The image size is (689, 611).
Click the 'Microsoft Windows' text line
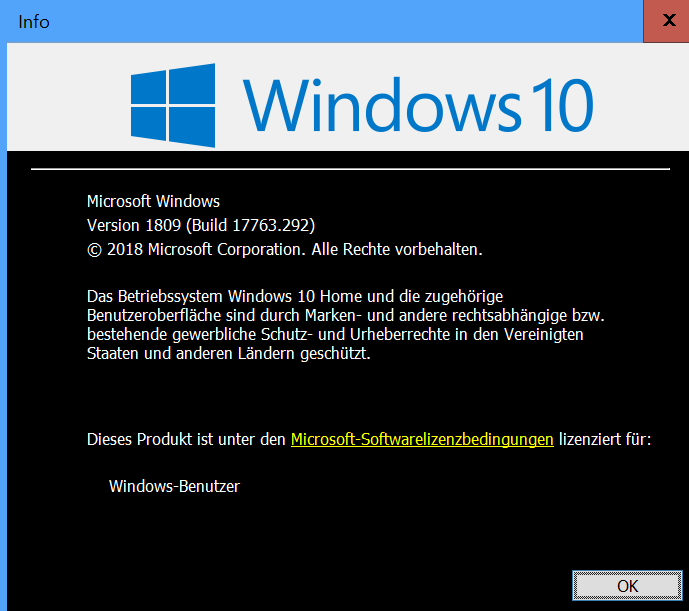pos(153,201)
